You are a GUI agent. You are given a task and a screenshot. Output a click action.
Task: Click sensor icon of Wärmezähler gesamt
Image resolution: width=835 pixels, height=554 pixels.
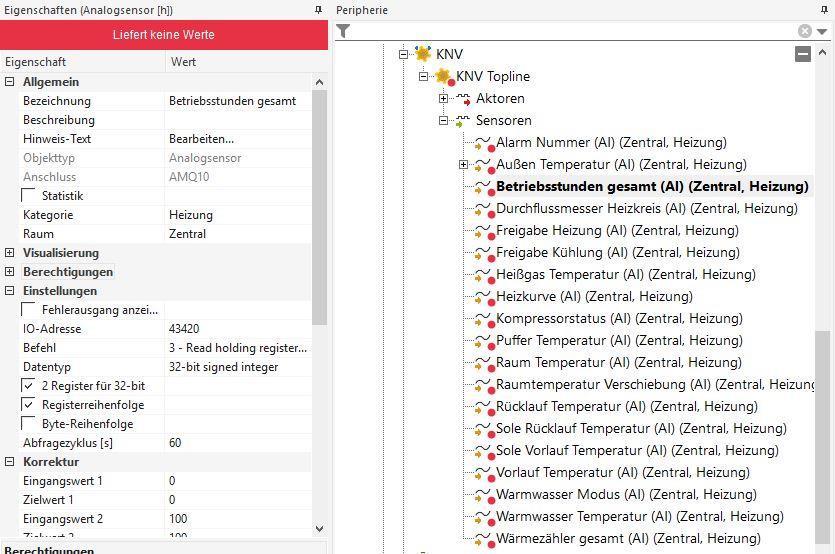click(x=484, y=540)
